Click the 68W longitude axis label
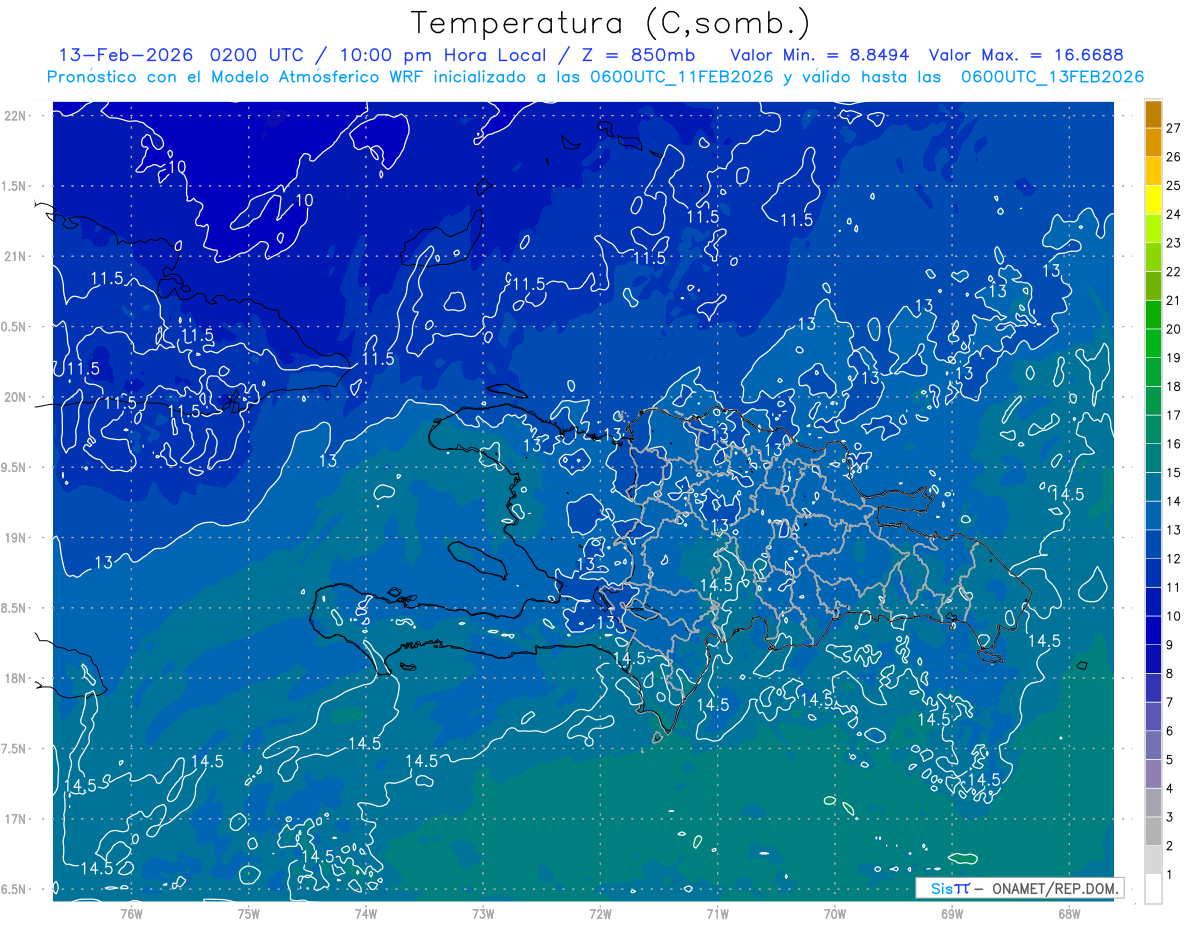 pyautogui.click(x=1069, y=913)
